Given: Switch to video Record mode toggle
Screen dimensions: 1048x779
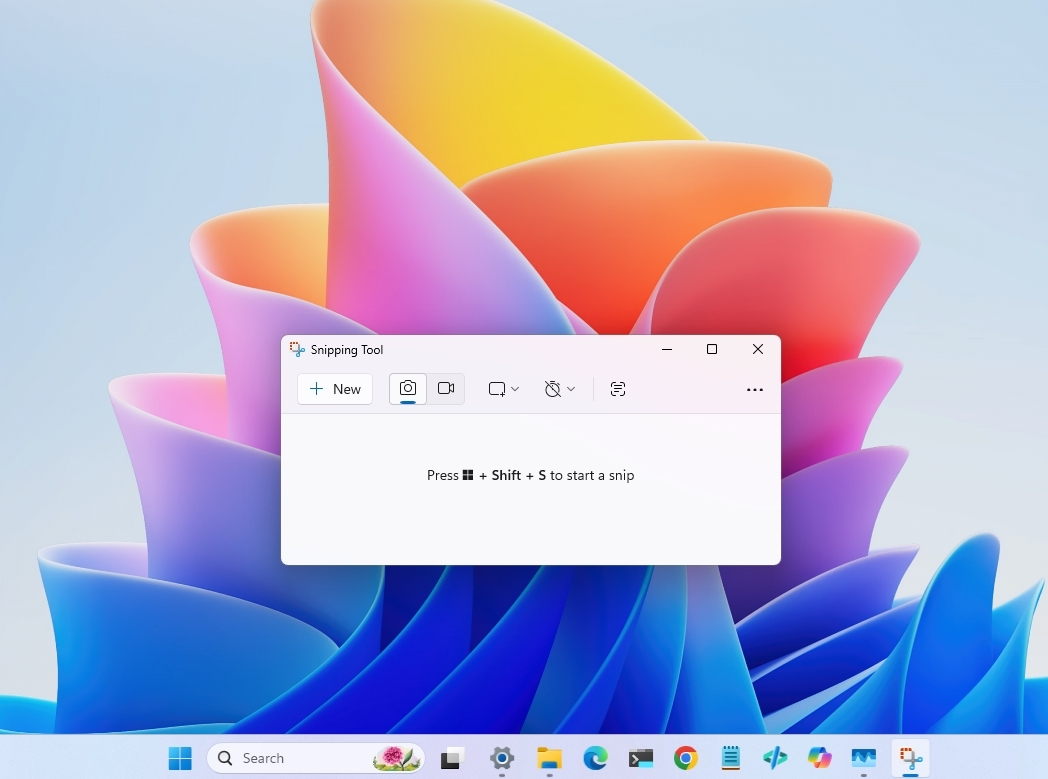Looking at the screenshot, I should coord(446,389).
